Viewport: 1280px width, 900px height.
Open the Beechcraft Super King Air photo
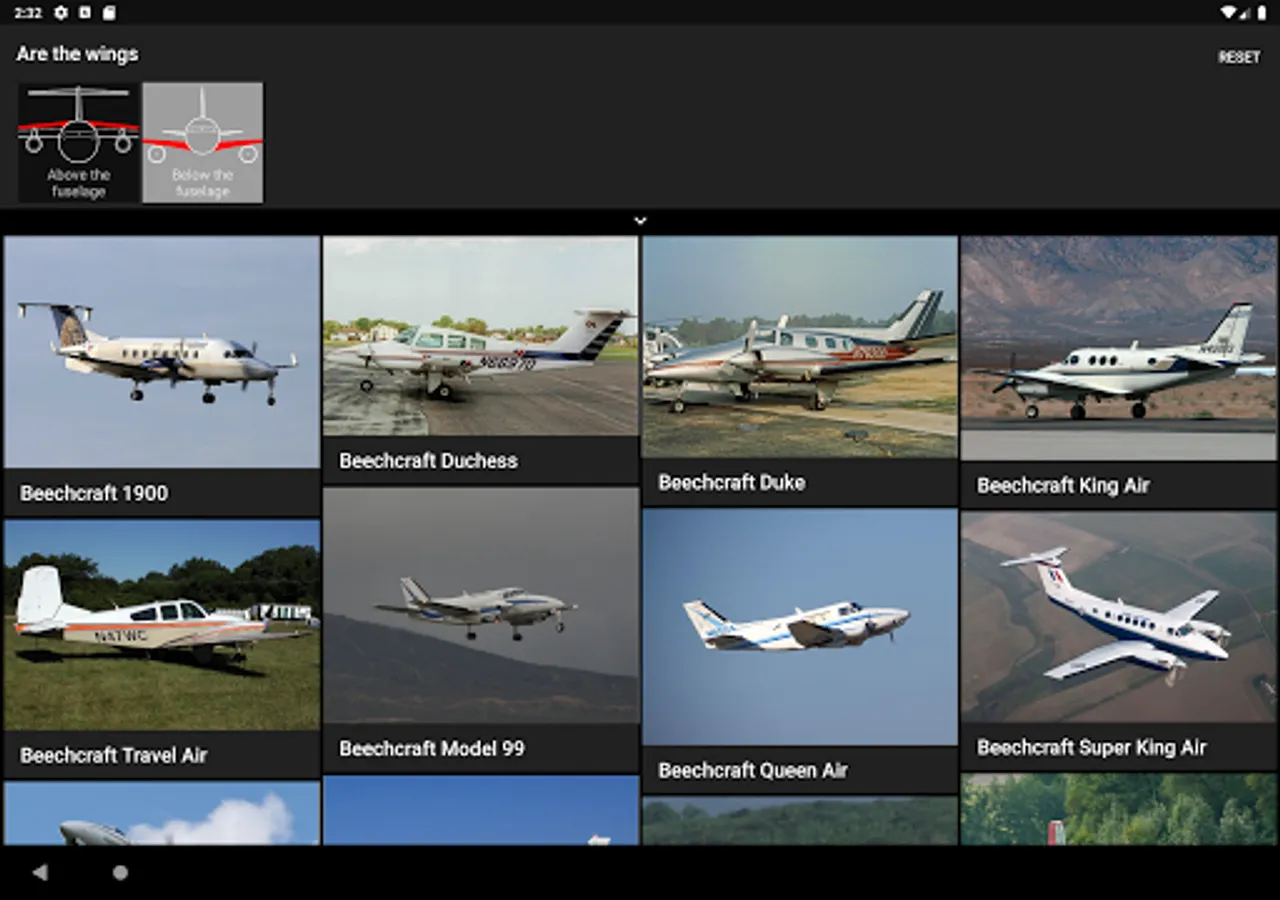click(1119, 617)
